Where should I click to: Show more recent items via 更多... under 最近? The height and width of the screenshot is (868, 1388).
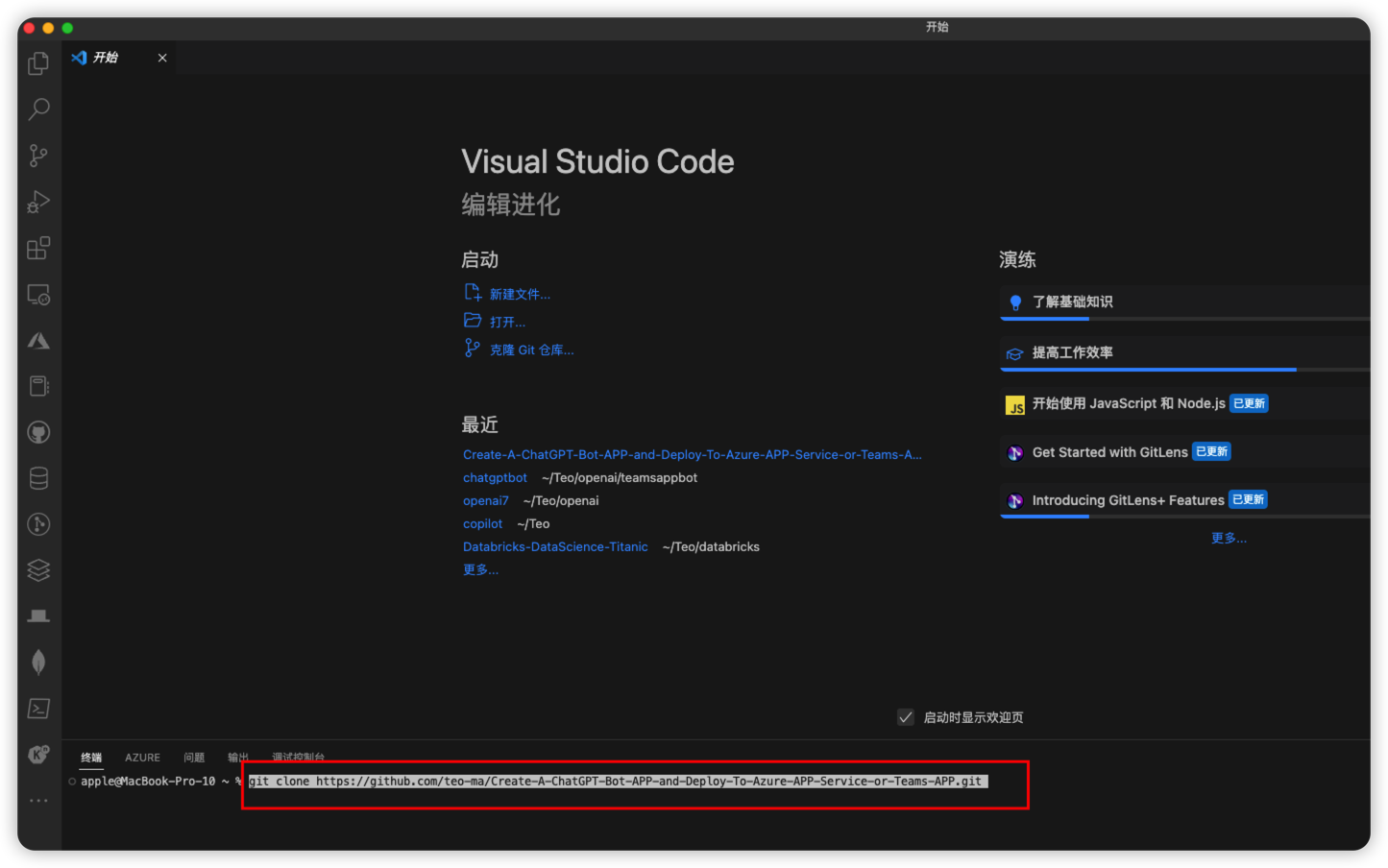point(480,569)
